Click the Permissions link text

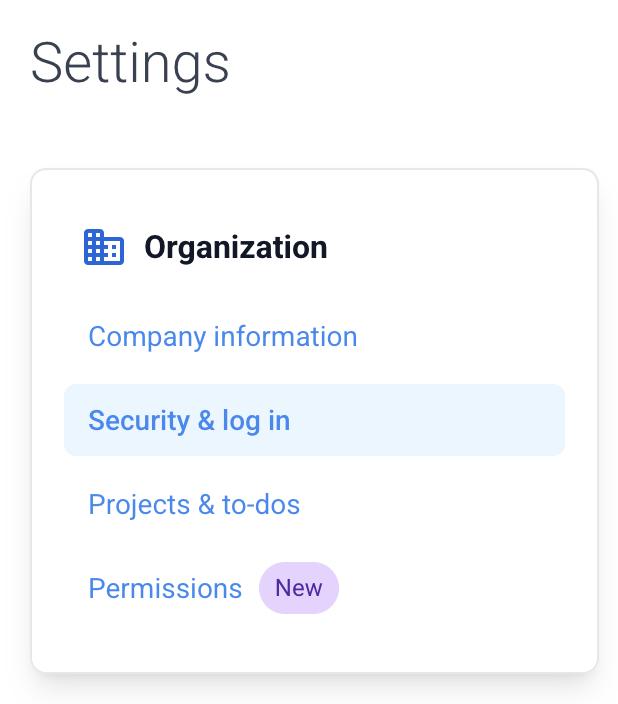165,588
